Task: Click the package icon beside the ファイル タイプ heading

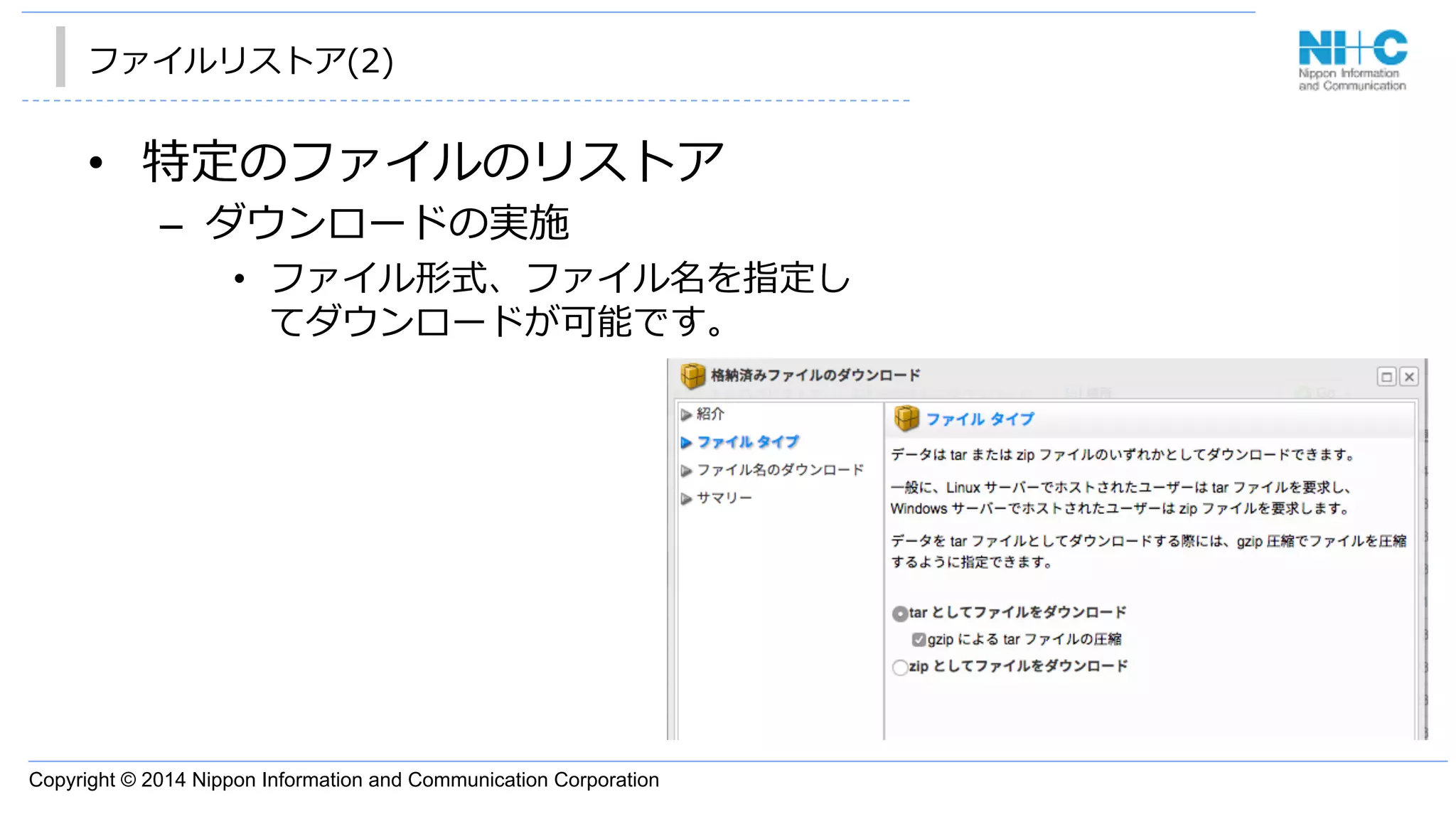Action: [906, 419]
